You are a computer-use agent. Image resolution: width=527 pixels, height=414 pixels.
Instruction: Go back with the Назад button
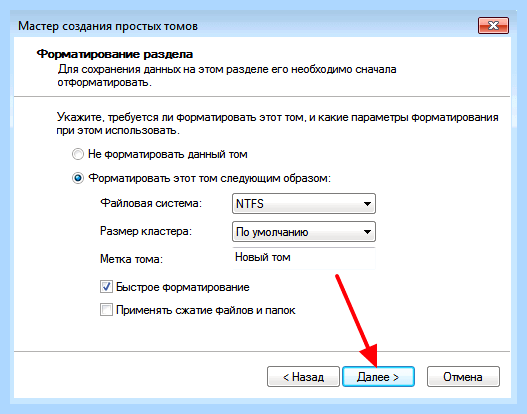[x=303, y=377]
